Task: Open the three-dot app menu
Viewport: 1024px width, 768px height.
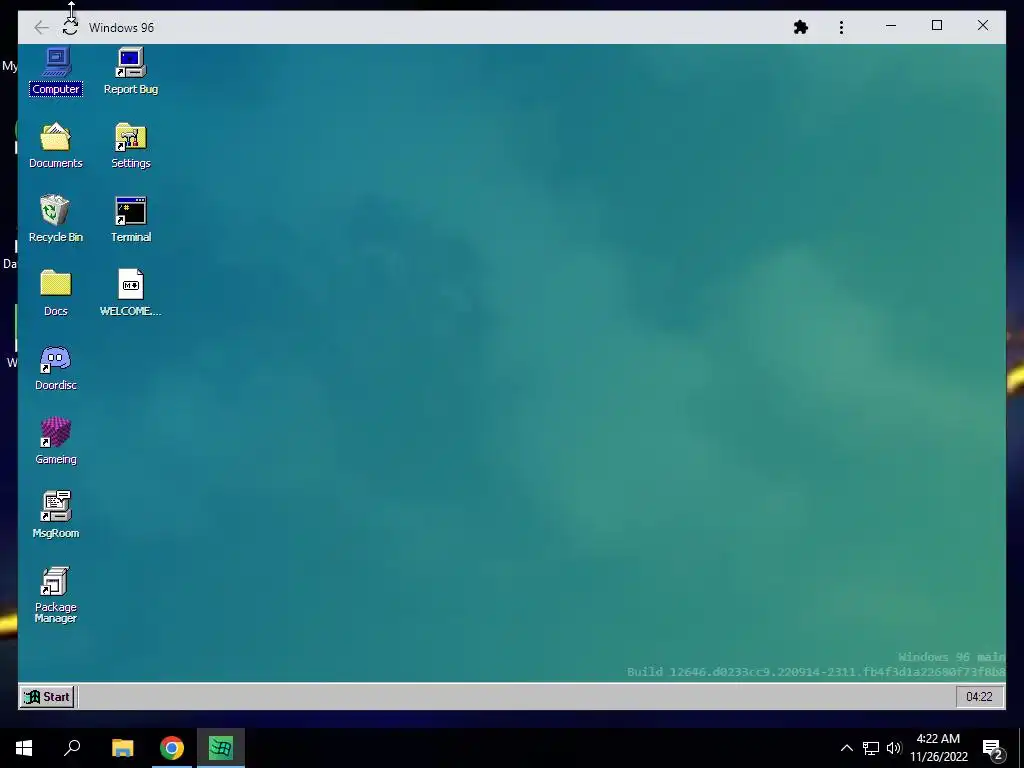Action: pyautogui.click(x=841, y=27)
